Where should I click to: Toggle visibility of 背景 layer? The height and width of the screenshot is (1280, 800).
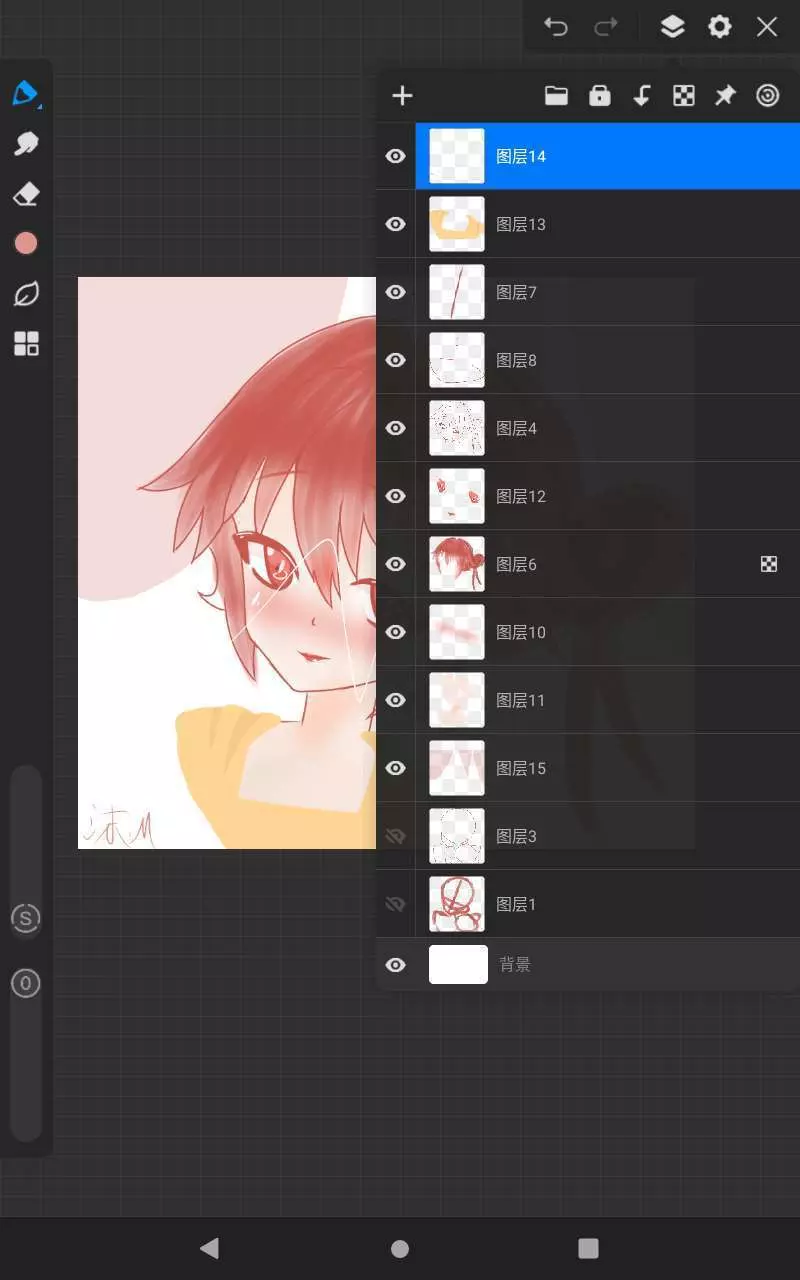396,965
